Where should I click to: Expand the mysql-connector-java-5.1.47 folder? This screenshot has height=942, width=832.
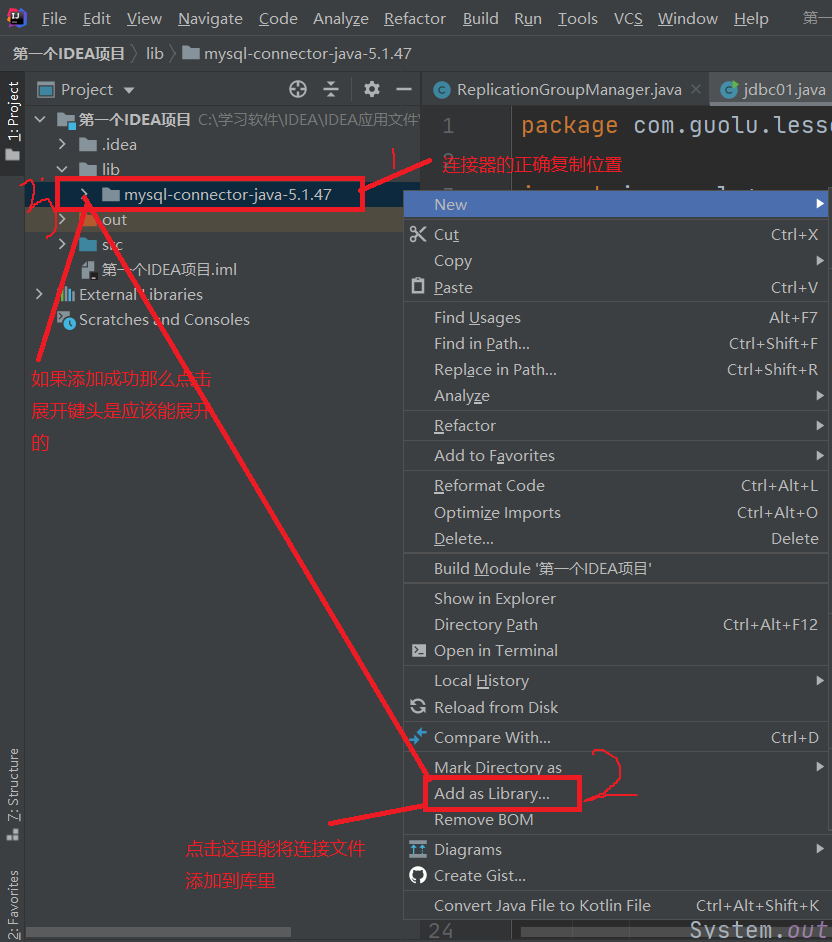point(85,194)
